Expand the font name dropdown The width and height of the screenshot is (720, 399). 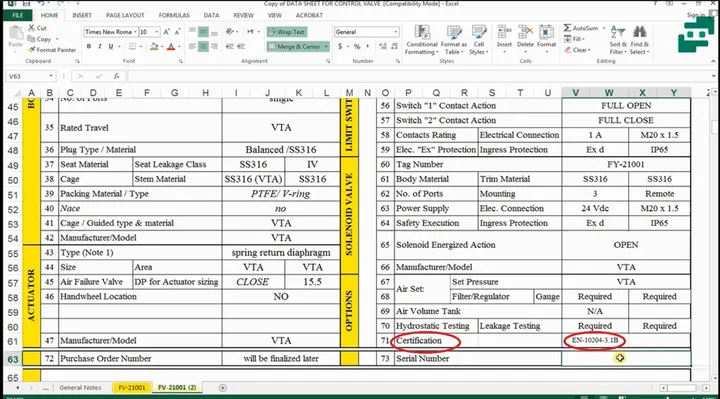(135, 32)
